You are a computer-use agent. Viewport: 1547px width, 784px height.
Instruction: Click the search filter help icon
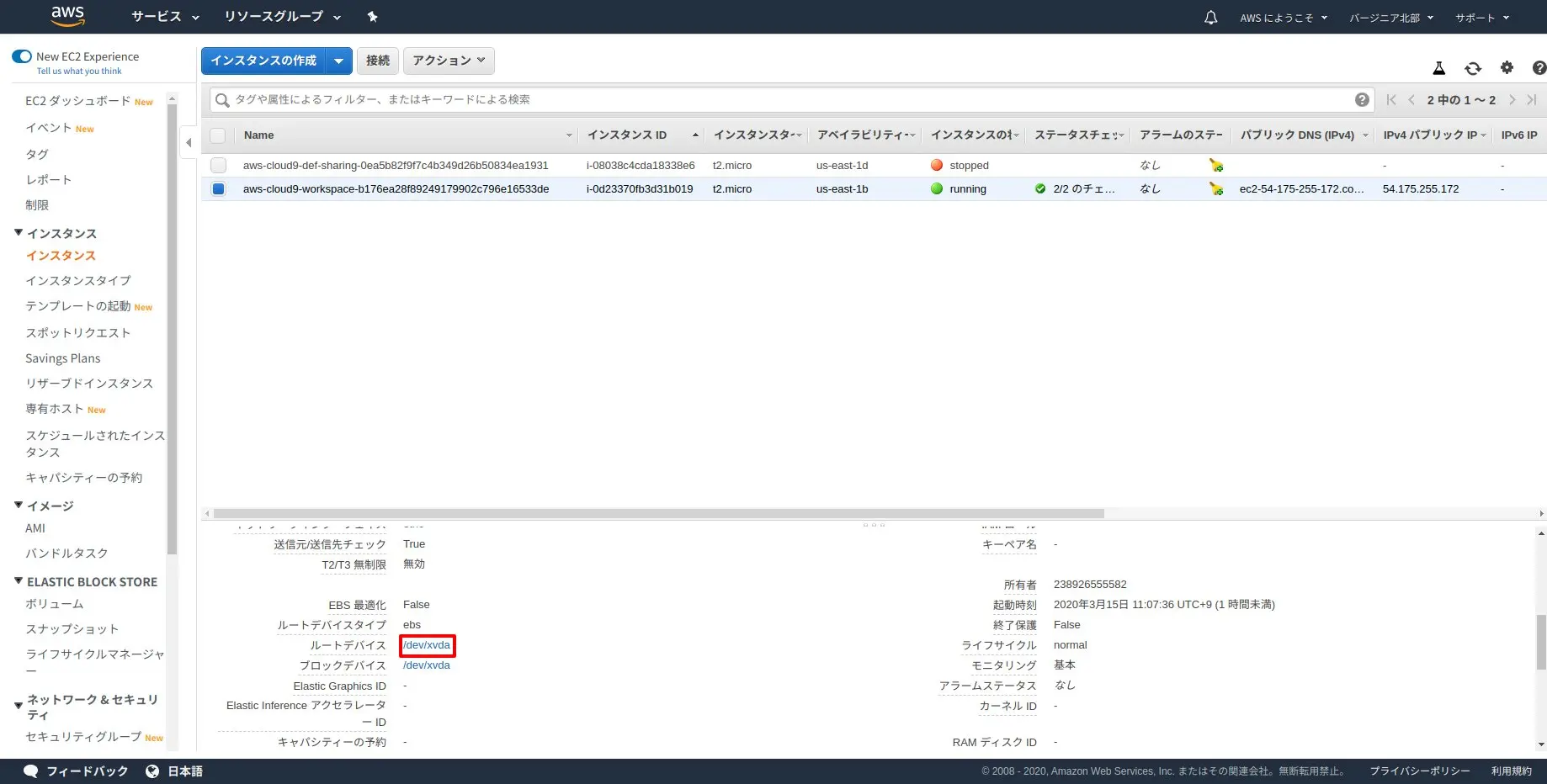[x=1362, y=99]
